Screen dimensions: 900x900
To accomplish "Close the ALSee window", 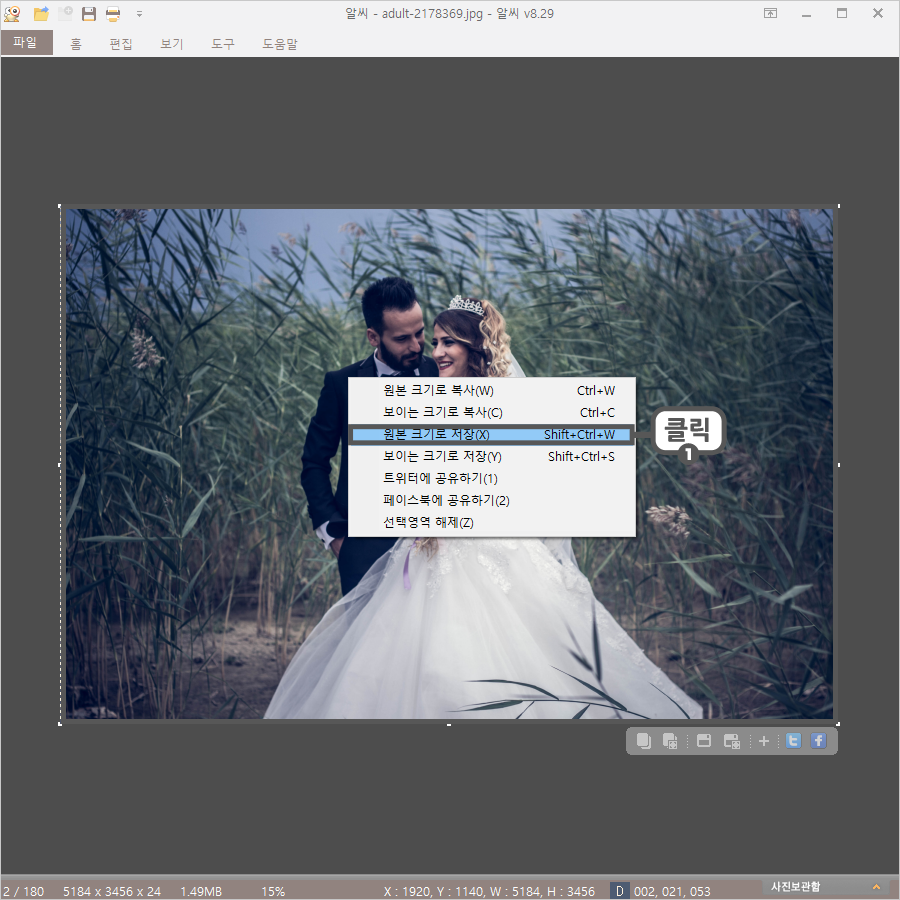I will pos(878,13).
